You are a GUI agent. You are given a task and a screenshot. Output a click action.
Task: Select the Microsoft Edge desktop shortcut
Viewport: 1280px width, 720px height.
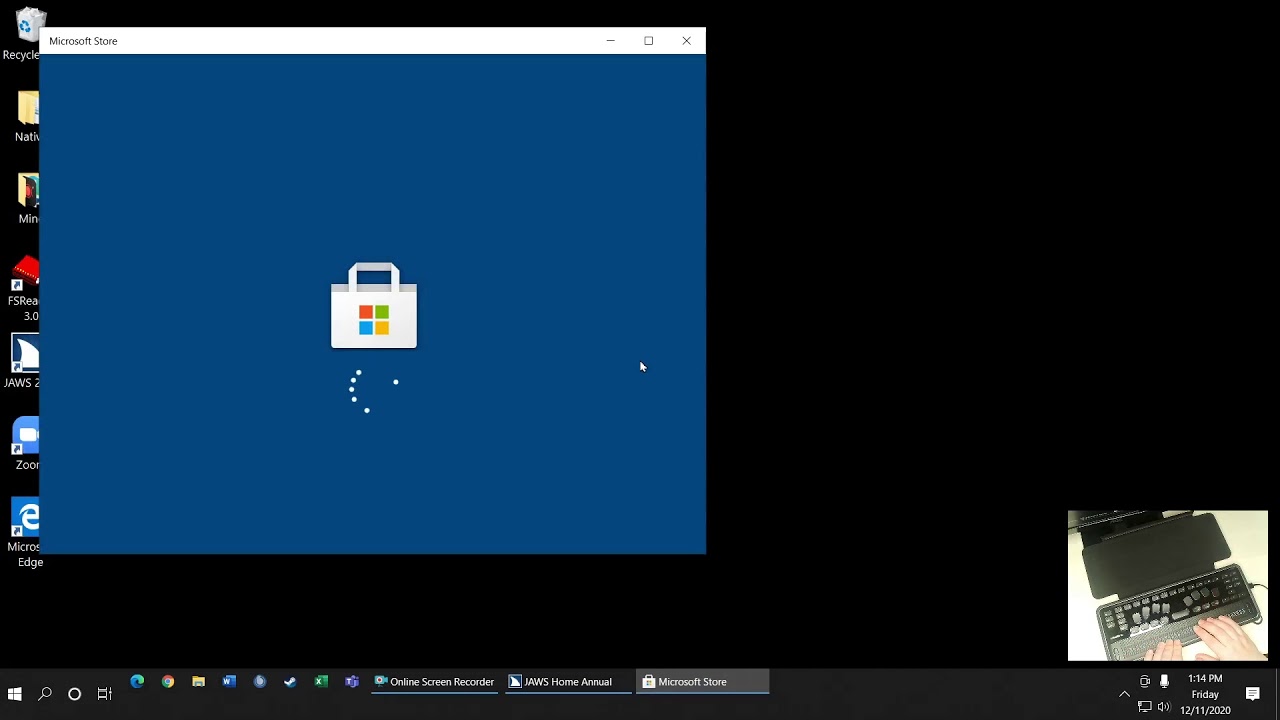point(24,533)
